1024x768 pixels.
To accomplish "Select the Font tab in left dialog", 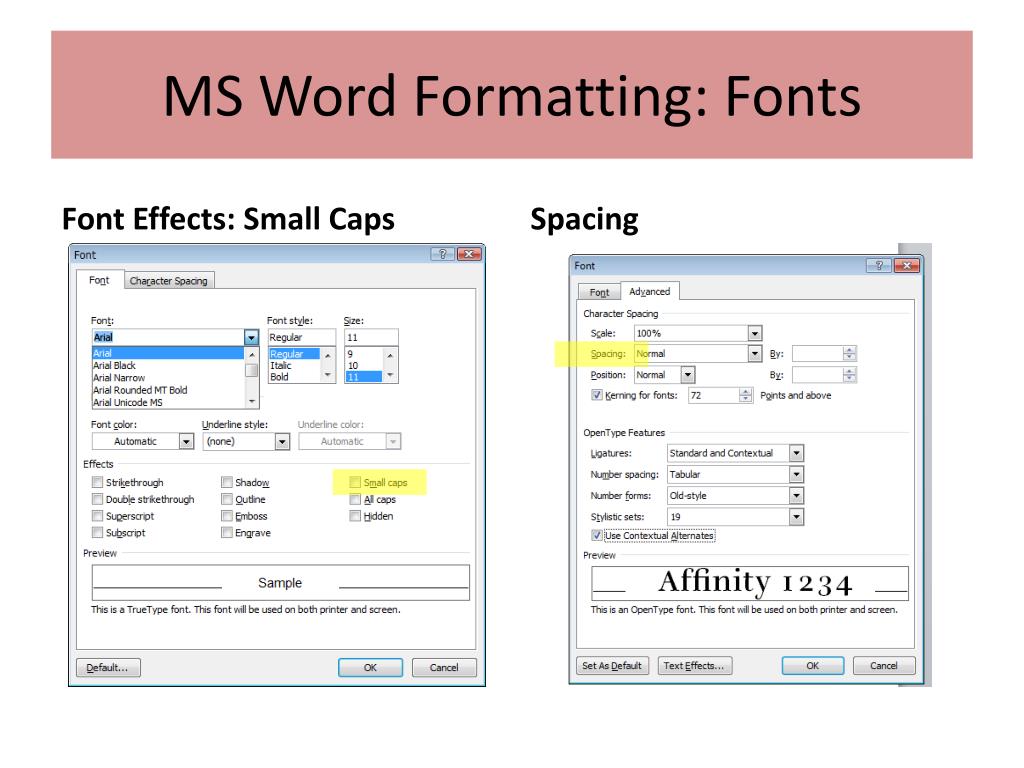I will 99,280.
